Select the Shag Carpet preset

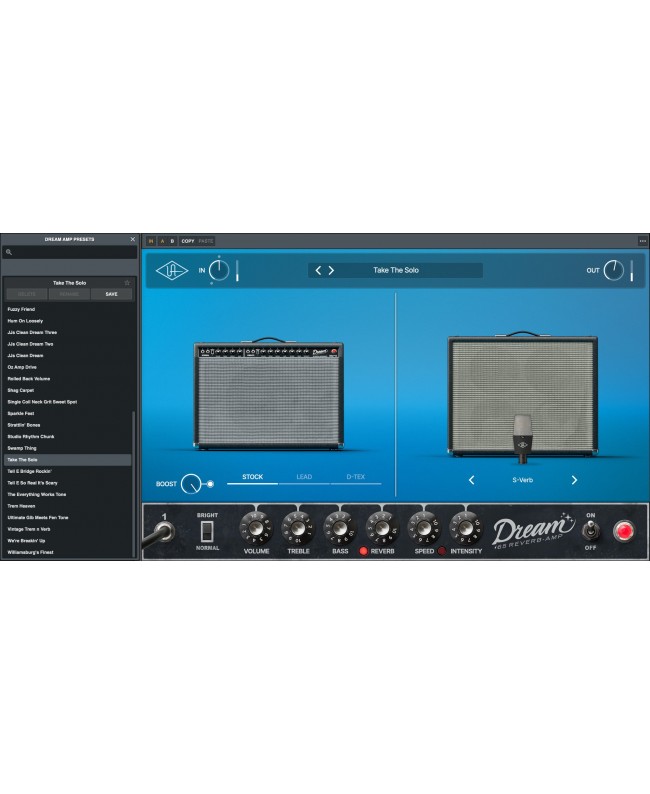[67, 390]
